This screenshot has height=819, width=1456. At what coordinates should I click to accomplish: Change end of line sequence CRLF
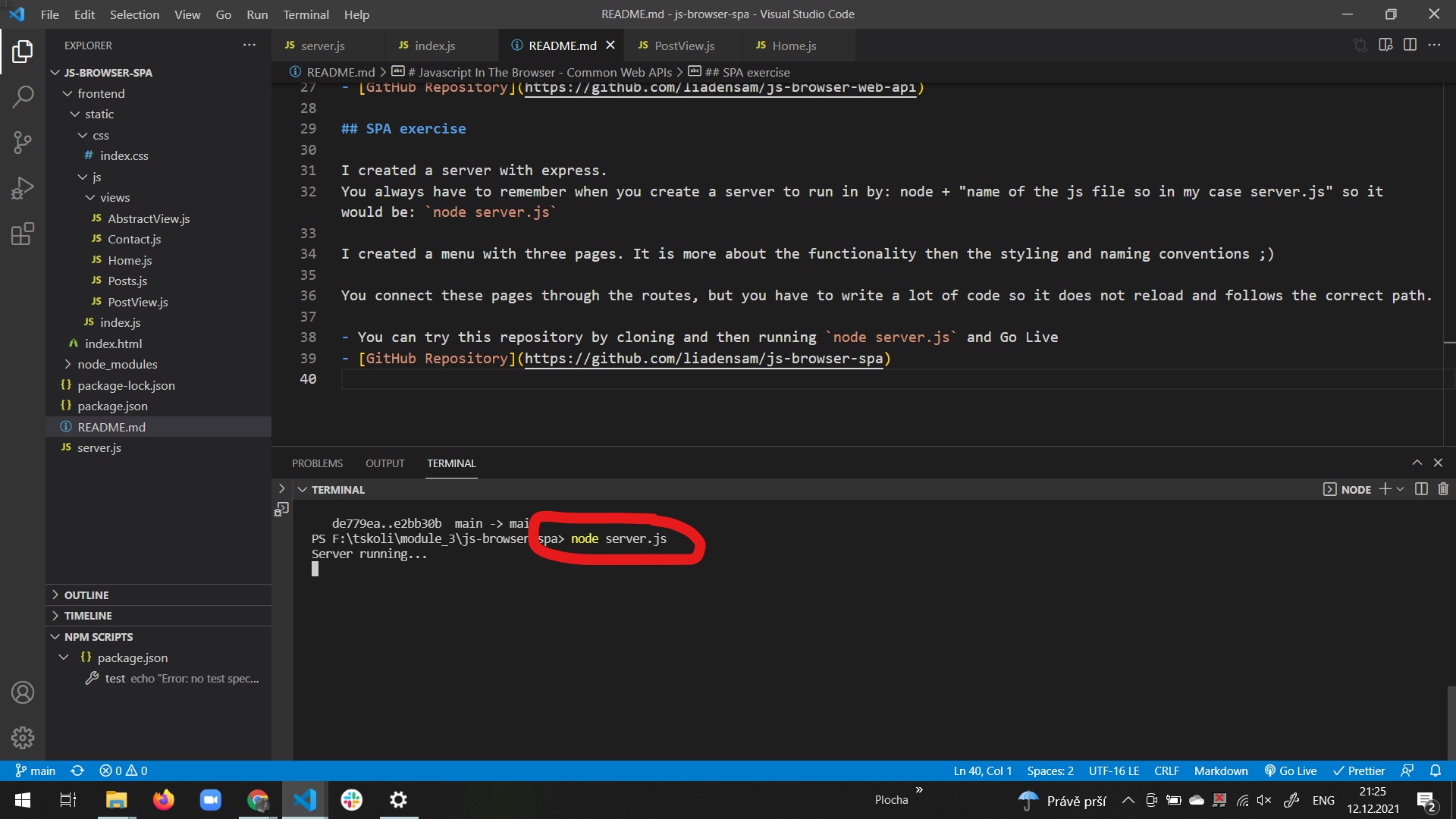pos(1166,770)
